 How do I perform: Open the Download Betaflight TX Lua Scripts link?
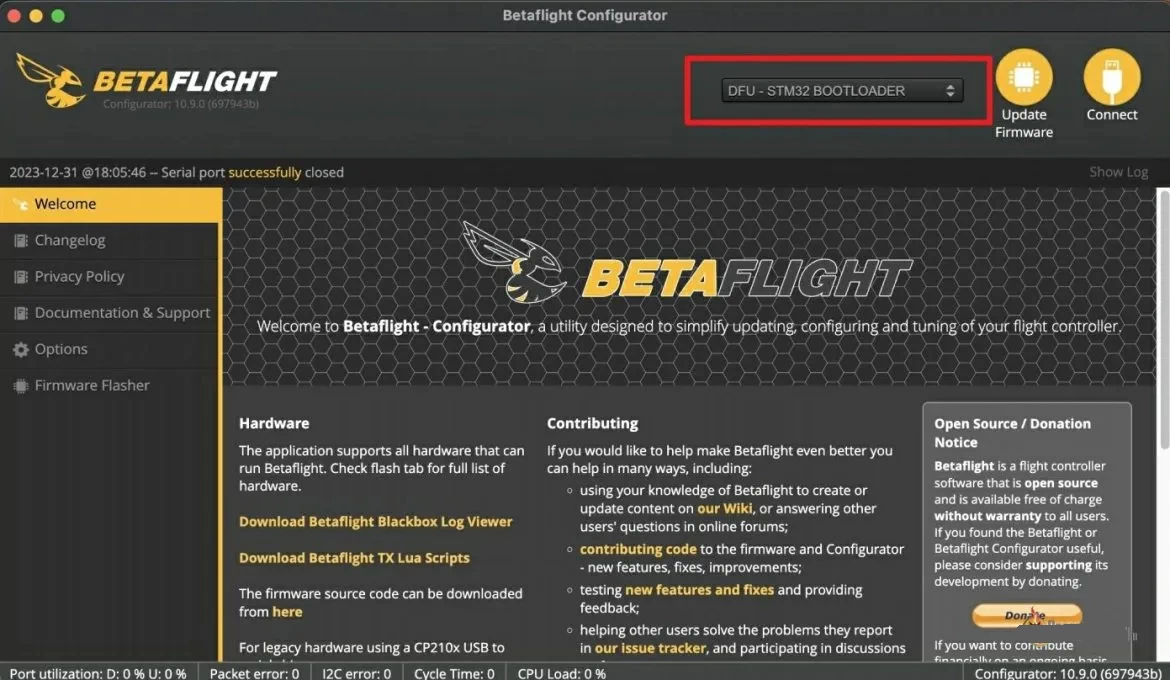pyautogui.click(x=354, y=558)
